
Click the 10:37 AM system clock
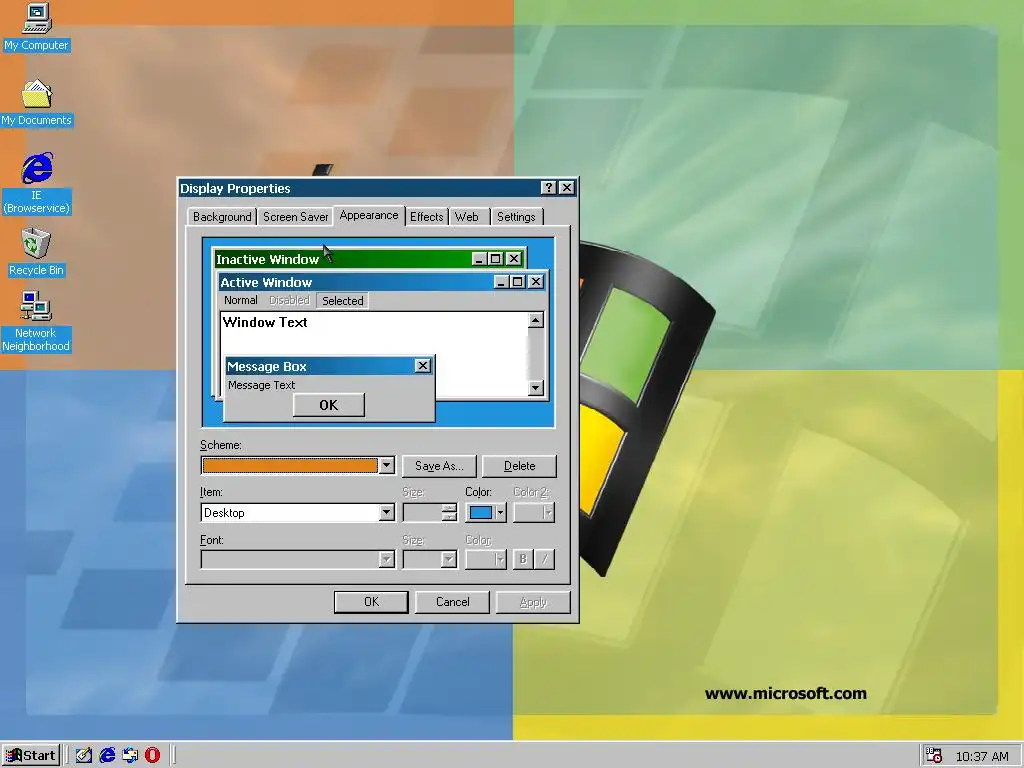click(982, 756)
